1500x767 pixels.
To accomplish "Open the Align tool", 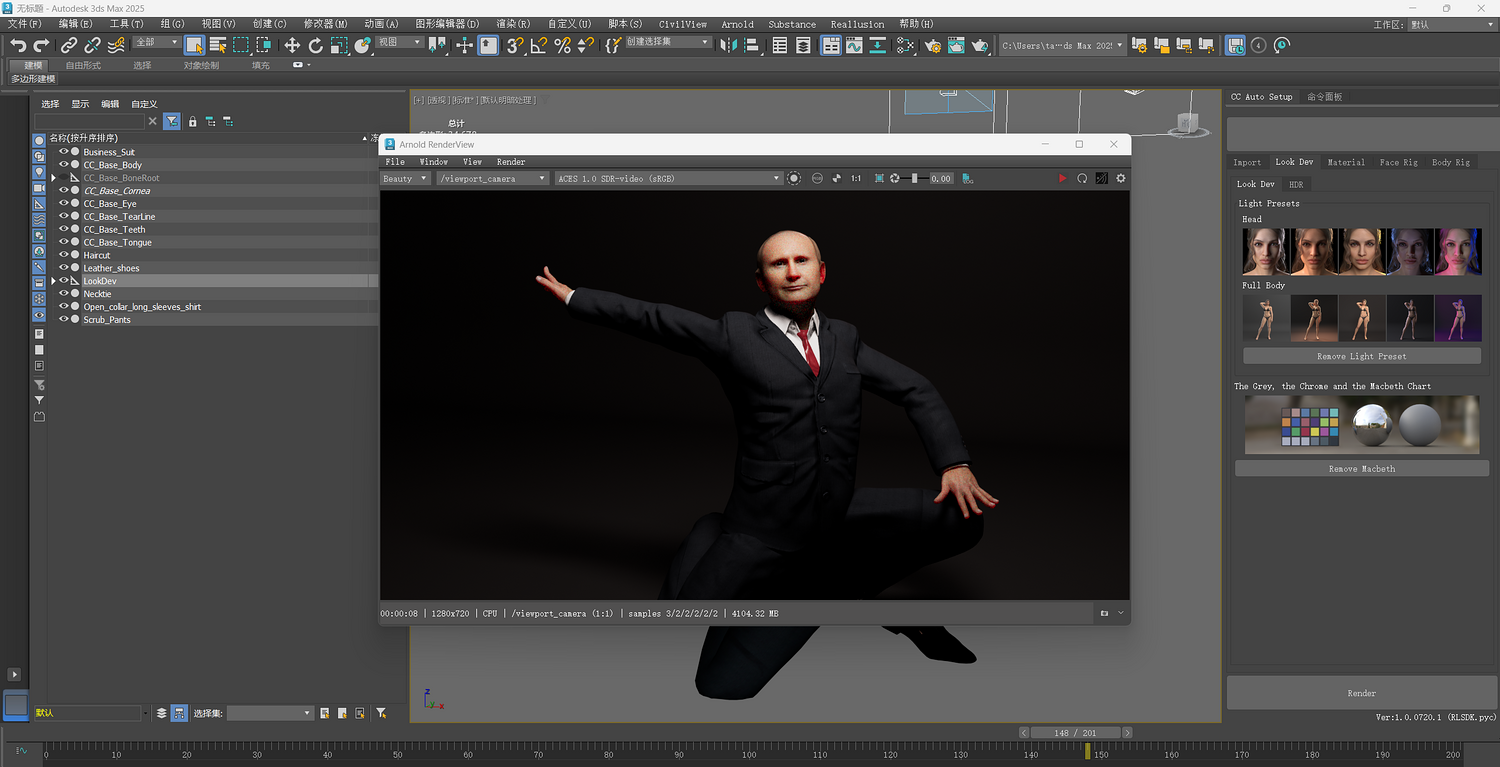I will click(x=752, y=45).
